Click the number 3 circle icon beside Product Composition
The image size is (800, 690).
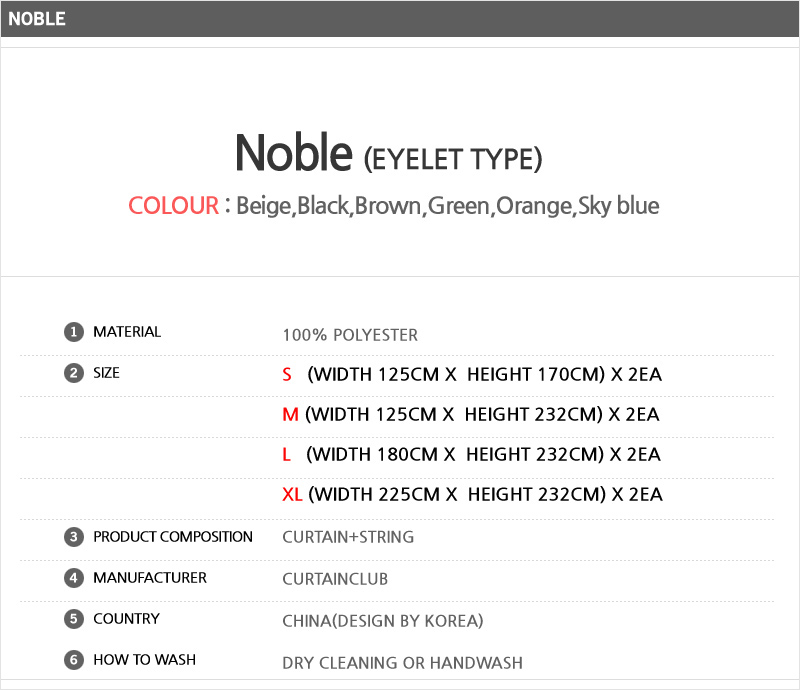coord(73,537)
